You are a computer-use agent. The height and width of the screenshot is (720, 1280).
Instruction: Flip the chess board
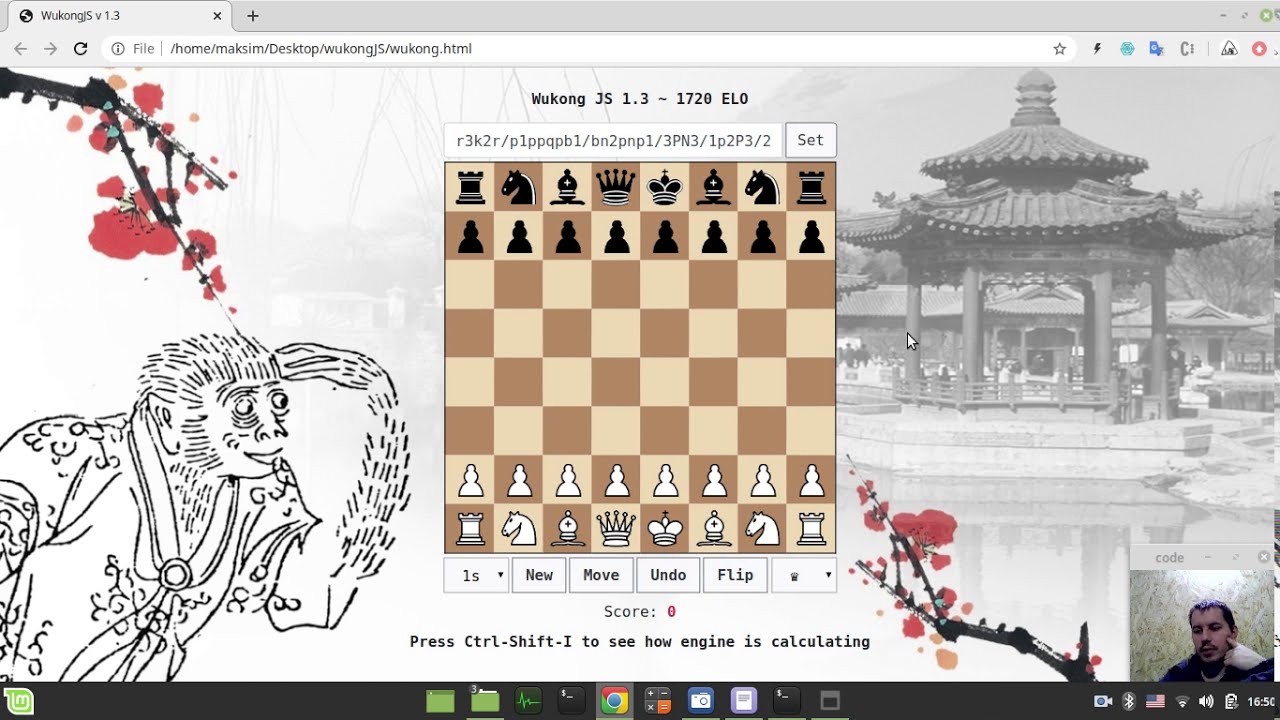(x=735, y=575)
